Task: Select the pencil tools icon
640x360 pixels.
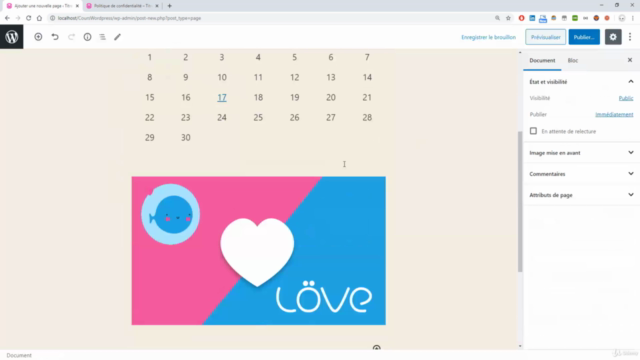Action: point(118,37)
